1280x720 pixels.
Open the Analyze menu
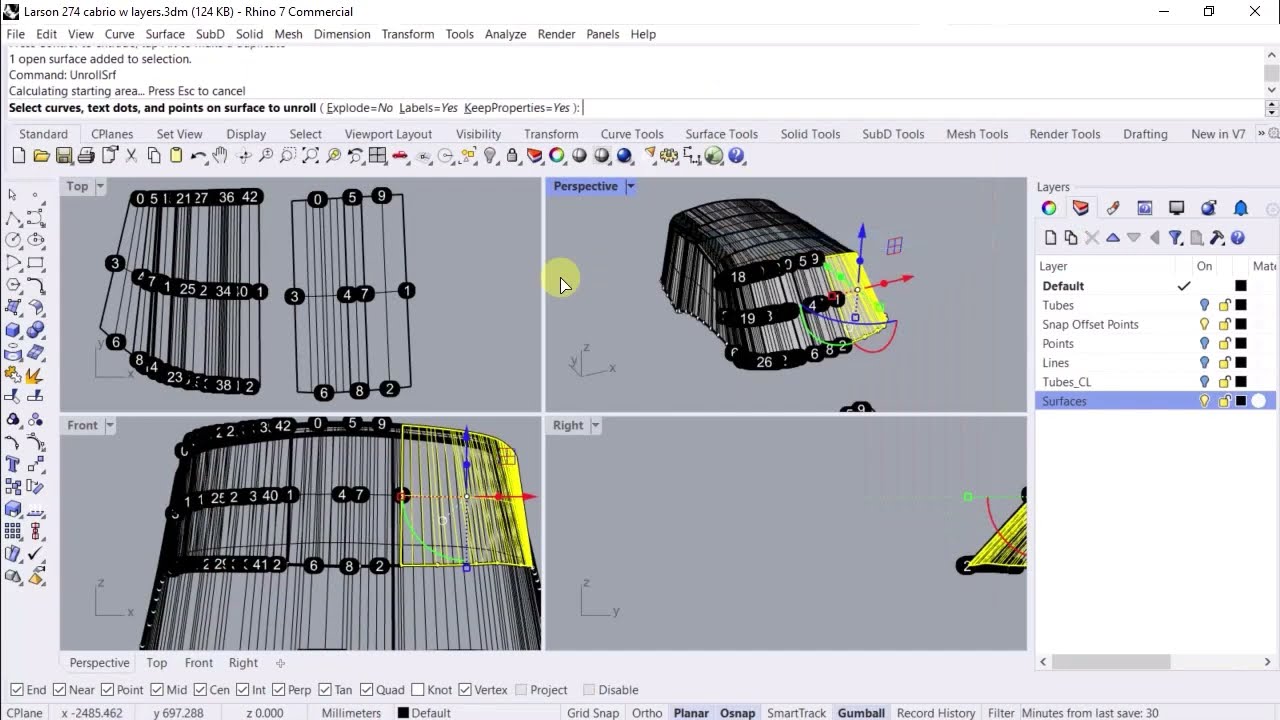[505, 34]
